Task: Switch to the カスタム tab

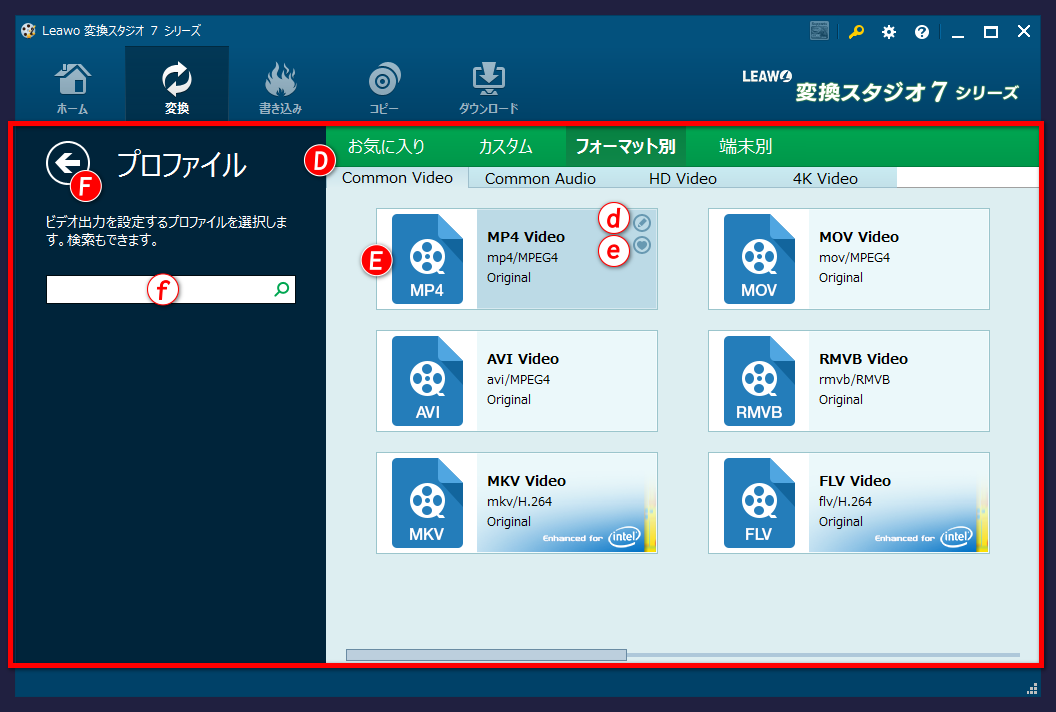Action: 505,147
